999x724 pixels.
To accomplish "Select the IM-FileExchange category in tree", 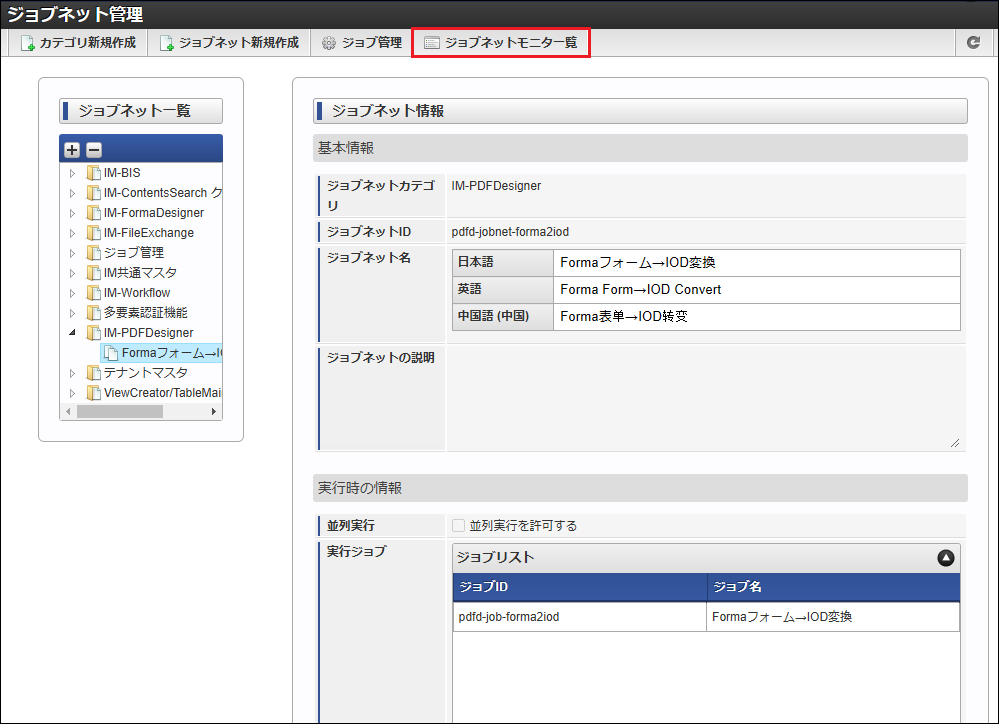I will point(148,233).
